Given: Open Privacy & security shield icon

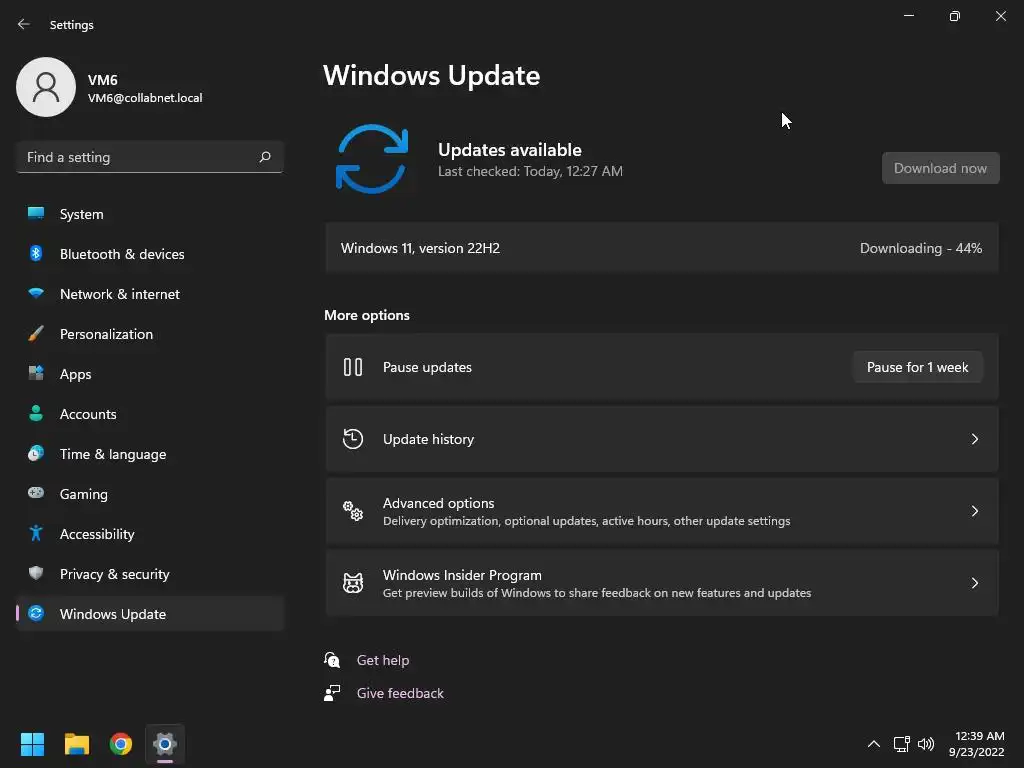Looking at the screenshot, I should (36, 573).
